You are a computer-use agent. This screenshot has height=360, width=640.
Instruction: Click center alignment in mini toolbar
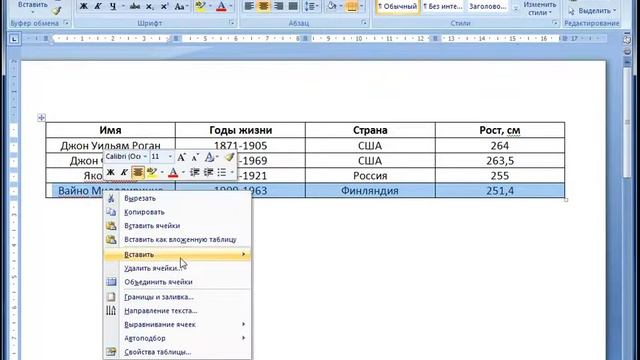[x=138, y=172]
